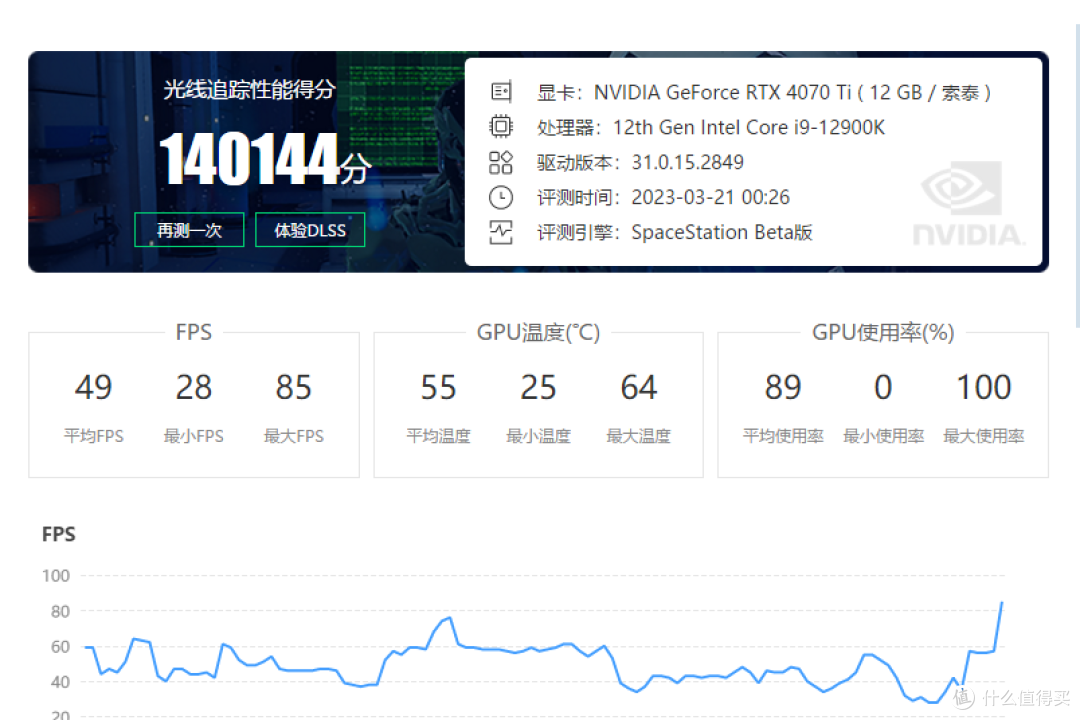Click the 最小FPS label

(194, 436)
